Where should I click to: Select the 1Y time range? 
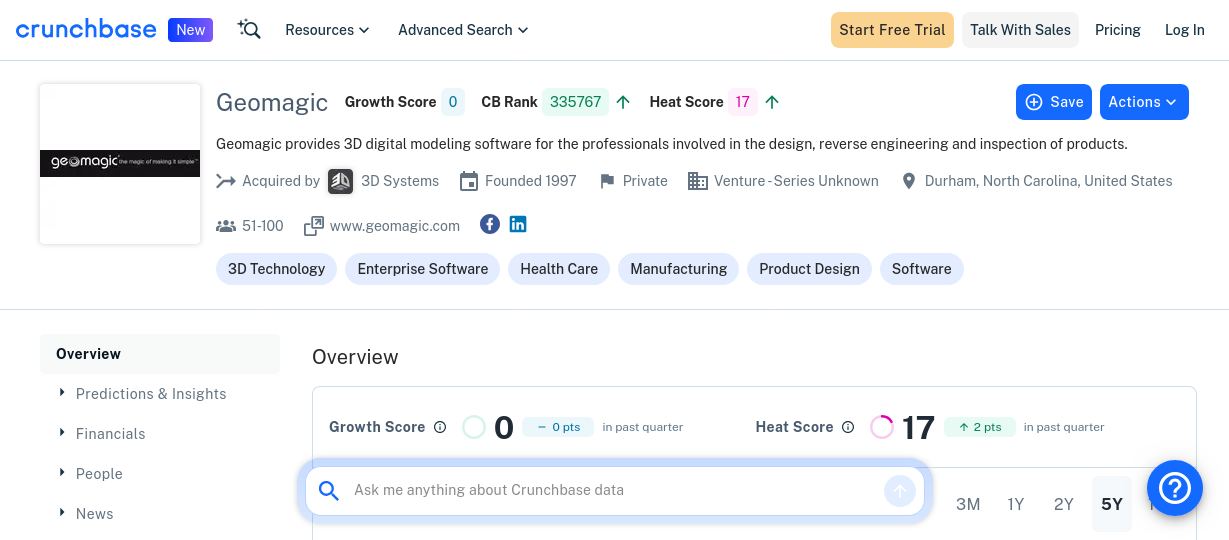[1016, 504]
